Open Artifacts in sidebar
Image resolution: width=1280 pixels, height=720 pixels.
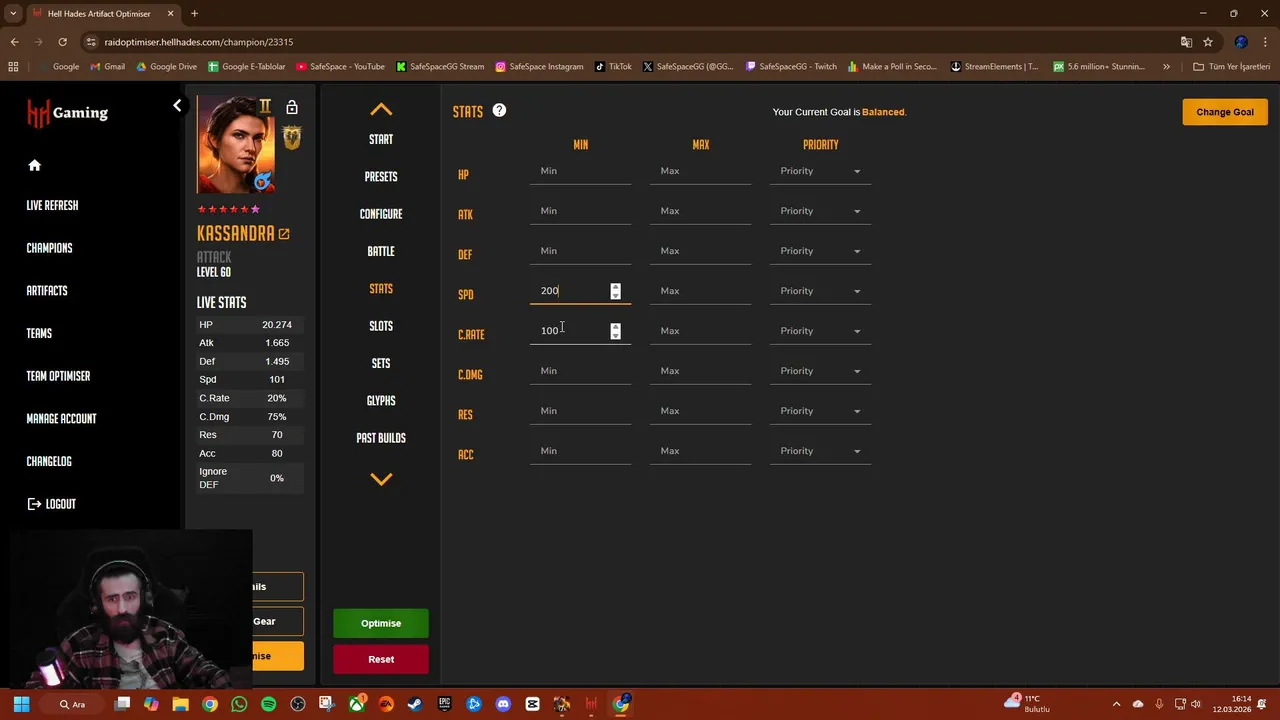[x=47, y=291]
